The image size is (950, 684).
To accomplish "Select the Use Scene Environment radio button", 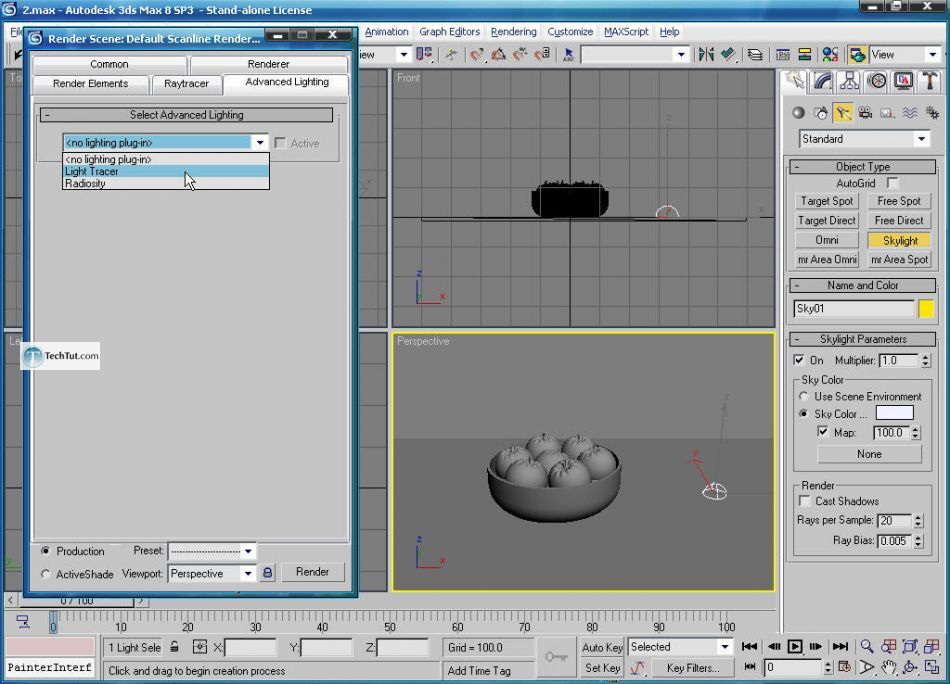I will (803, 396).
